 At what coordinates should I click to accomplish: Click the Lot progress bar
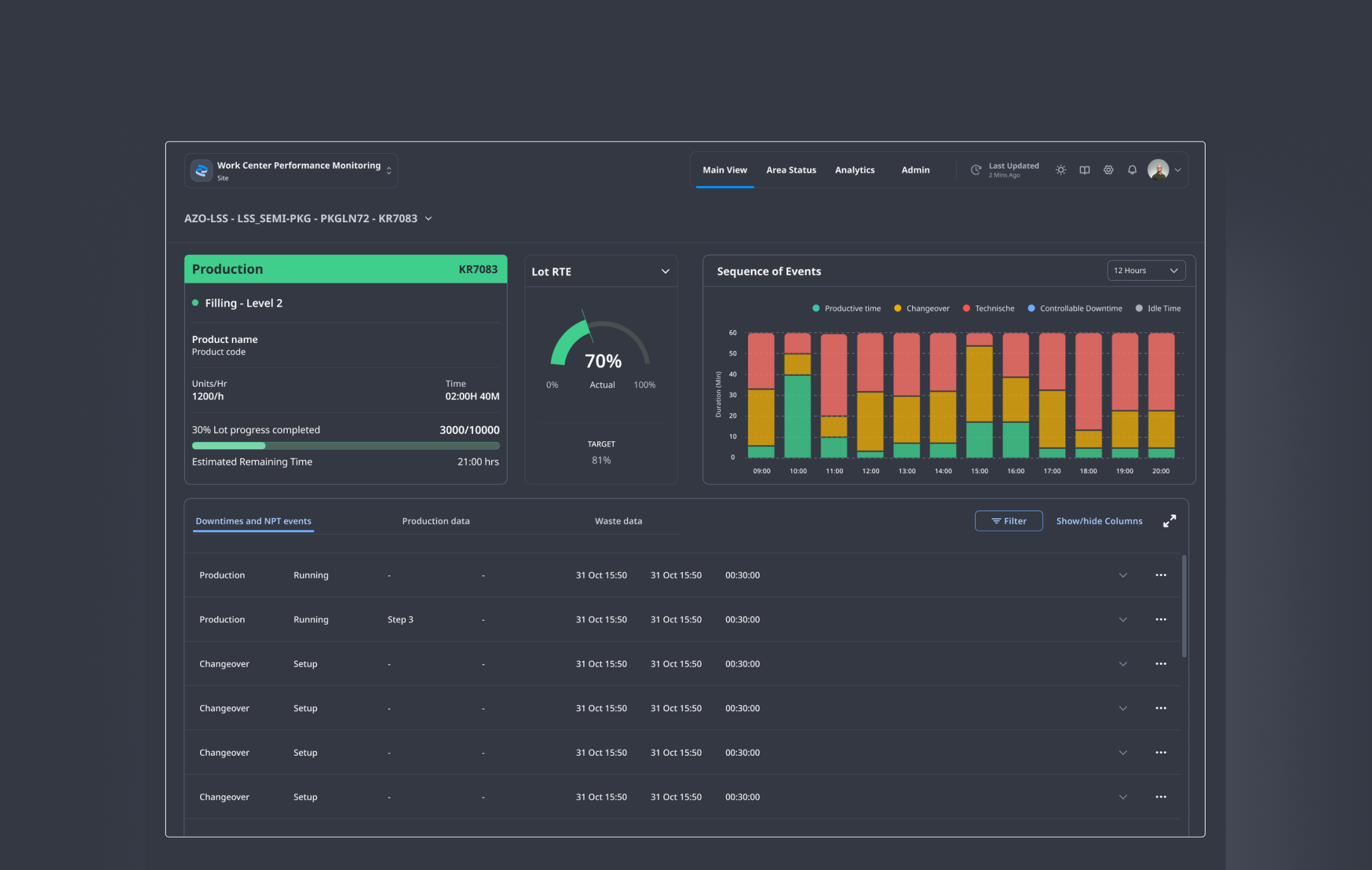(346, 446)
